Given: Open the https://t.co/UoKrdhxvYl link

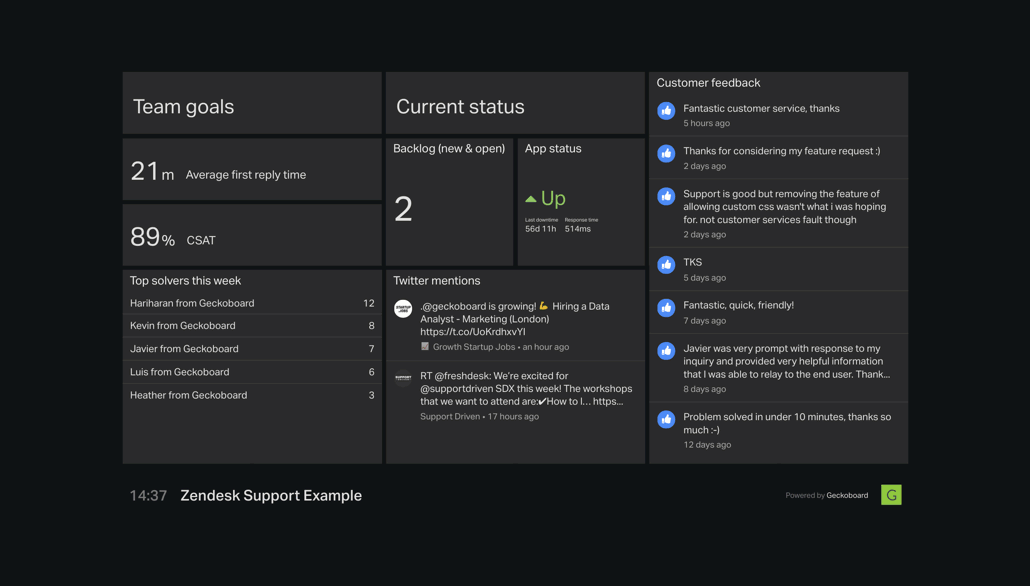Looking at the screenshot, I should click(x=473, y=332).
